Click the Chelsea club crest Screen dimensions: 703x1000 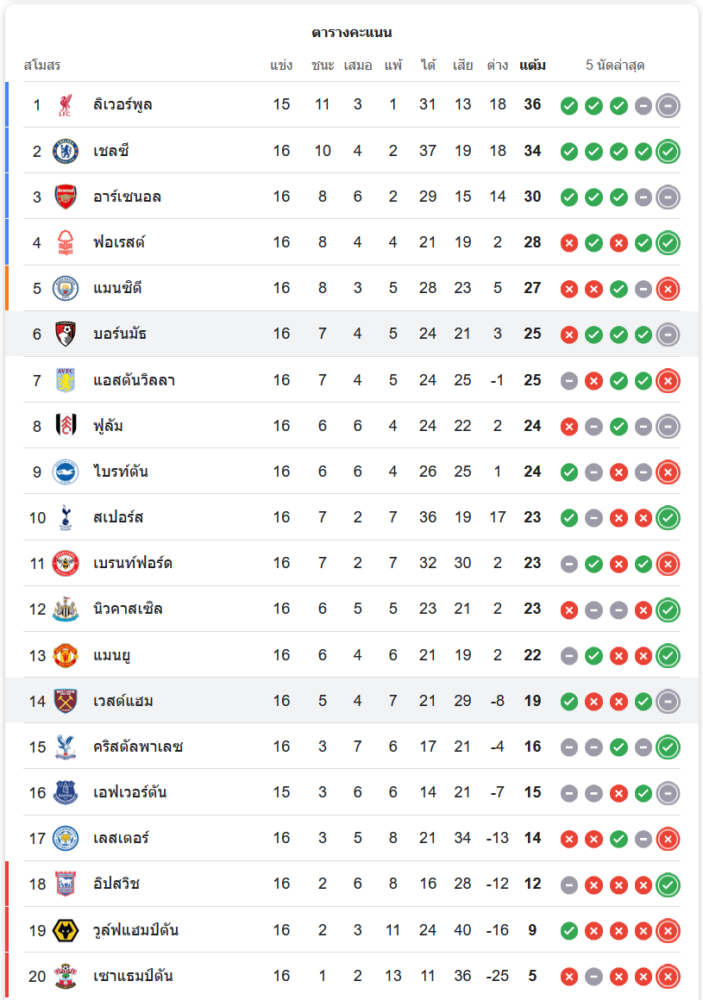tap(66, 151)
